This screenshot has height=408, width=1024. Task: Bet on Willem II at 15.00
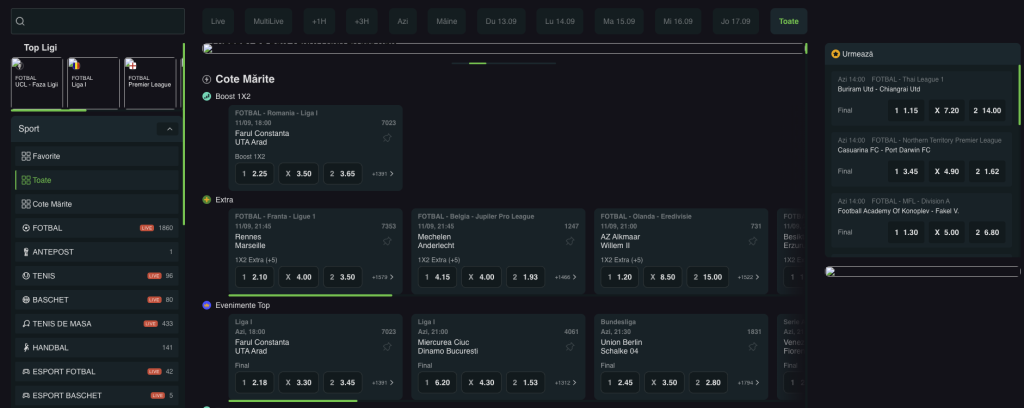708,277
